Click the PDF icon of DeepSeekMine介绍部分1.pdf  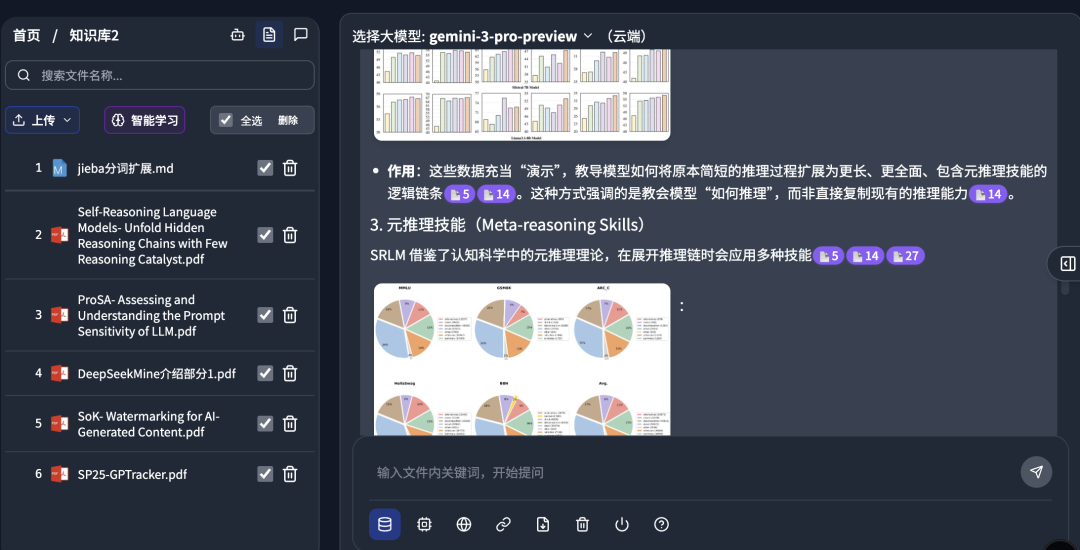pyautogui.click(x=60, y=373)
